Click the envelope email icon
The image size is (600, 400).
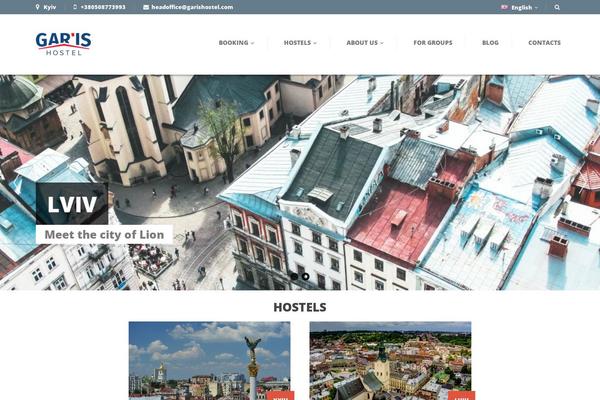point(146,7)
